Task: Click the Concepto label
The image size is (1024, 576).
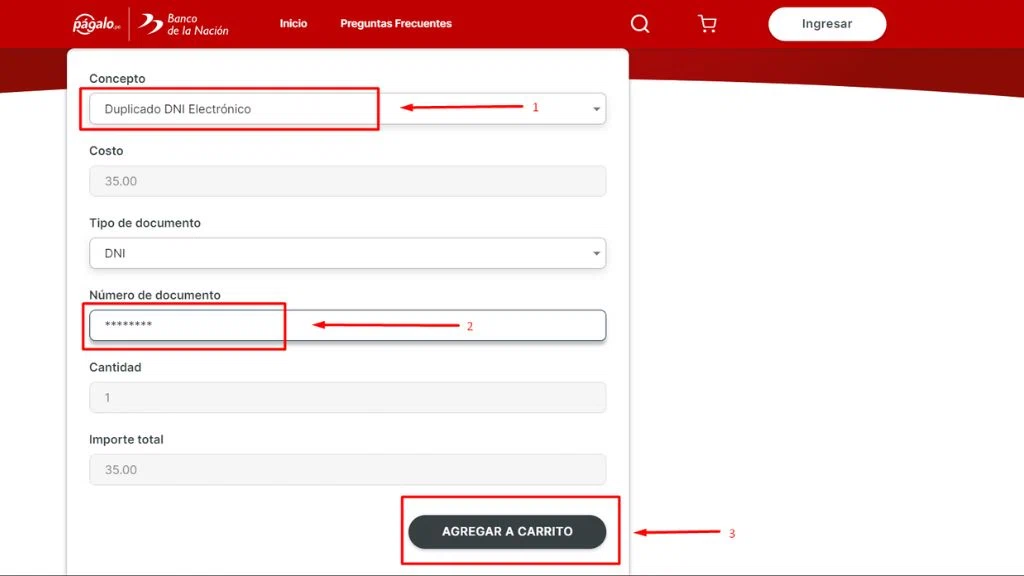Action: coord(118,78)
